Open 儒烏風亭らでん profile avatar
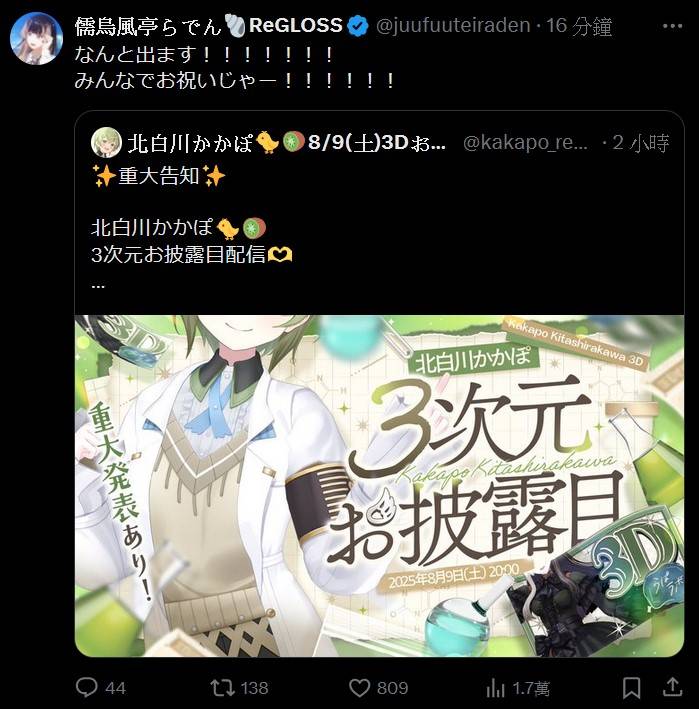Image resolution: width=699 pixels, height=709 pixels. (36, 38)
